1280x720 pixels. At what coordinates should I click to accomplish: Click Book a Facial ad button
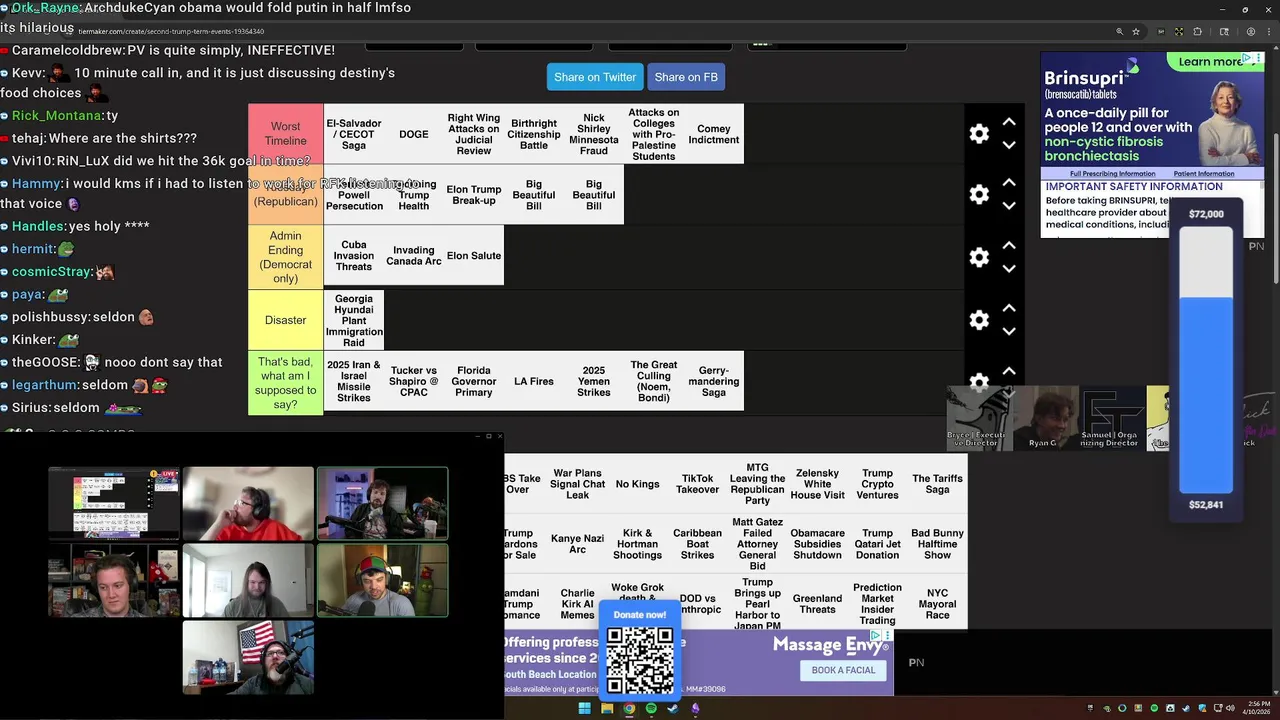pos(843,670)
